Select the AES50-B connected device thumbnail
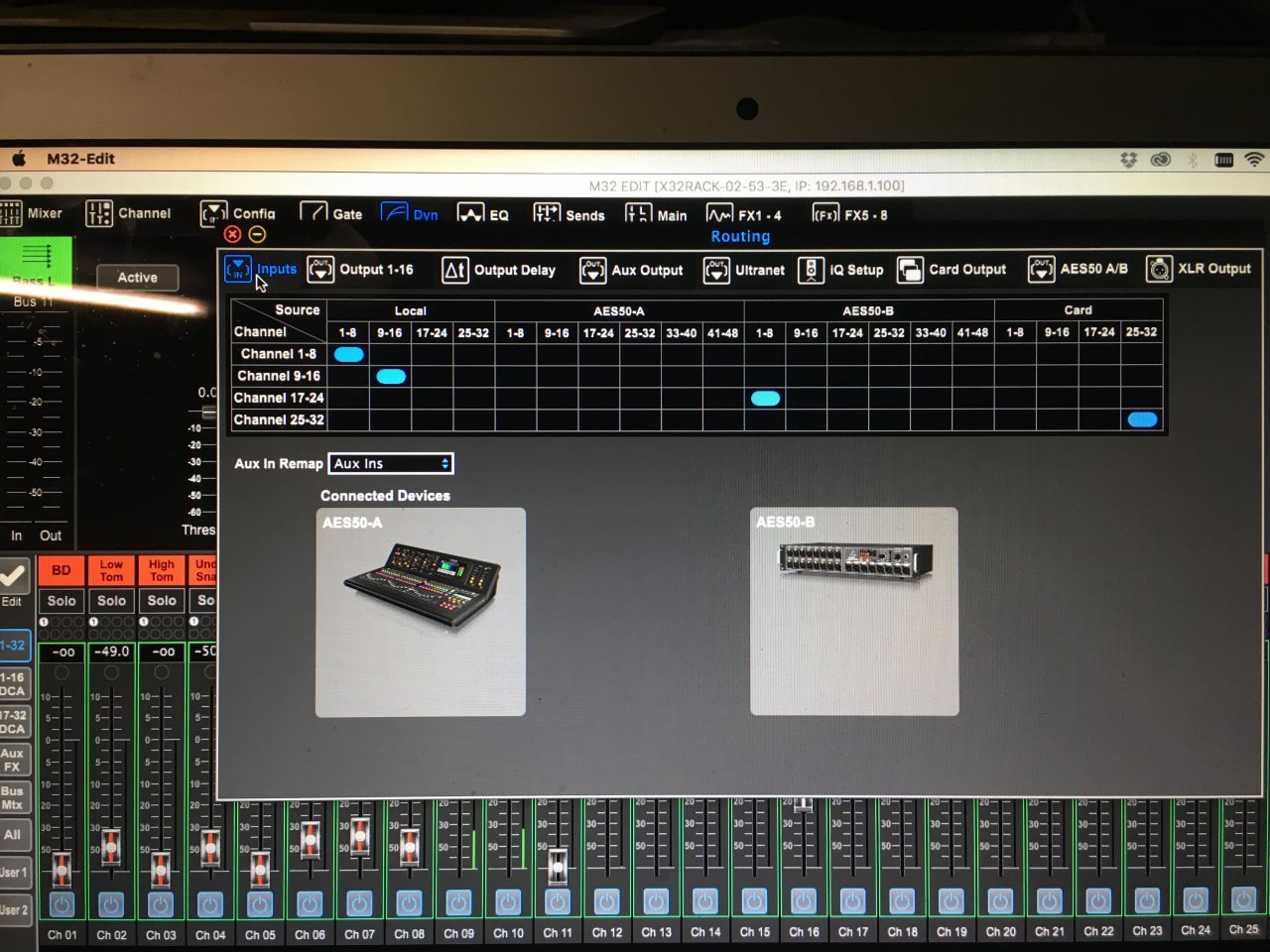The image size is (1270, 952). coord(854,611)
